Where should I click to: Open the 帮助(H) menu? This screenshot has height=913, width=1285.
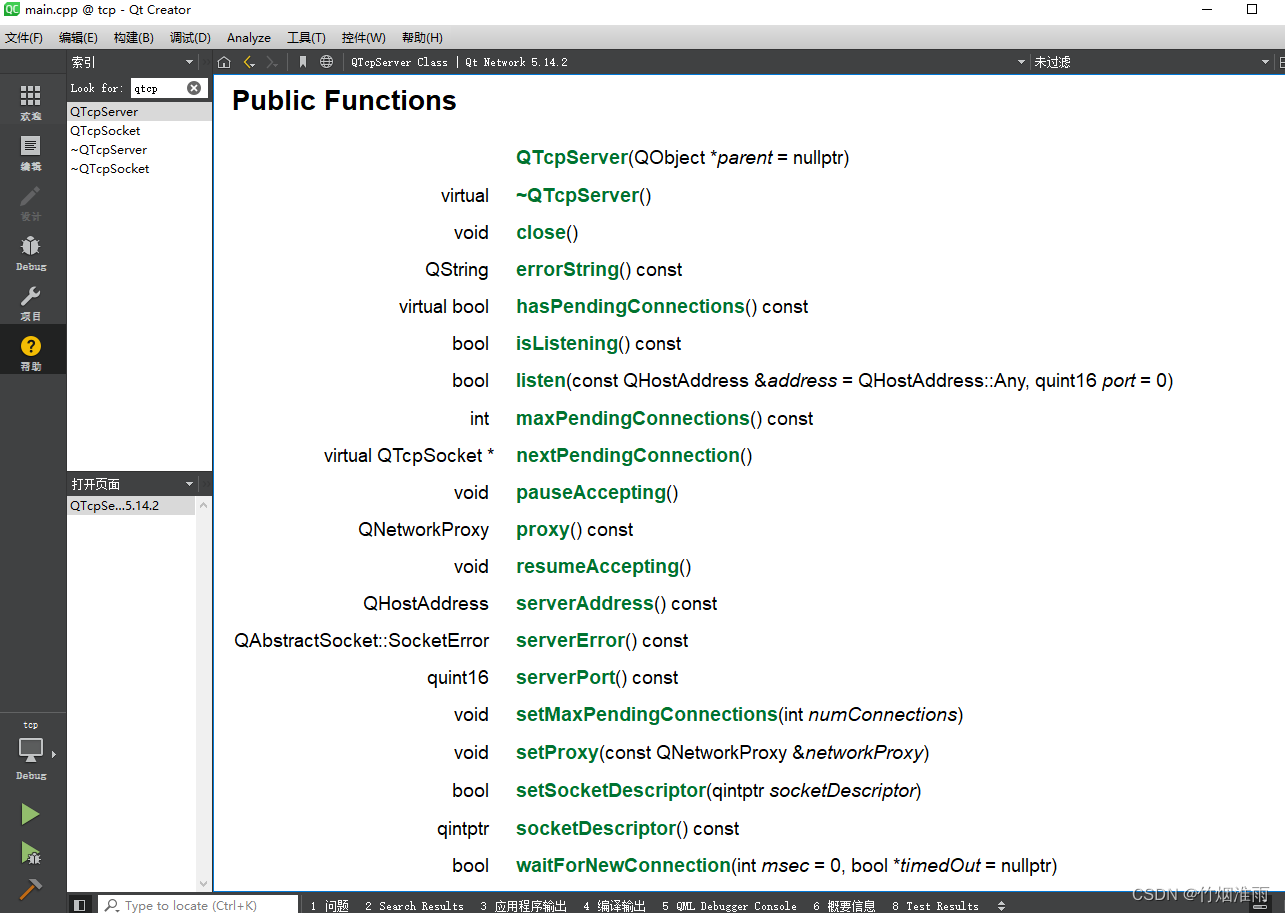click(422, 37)
